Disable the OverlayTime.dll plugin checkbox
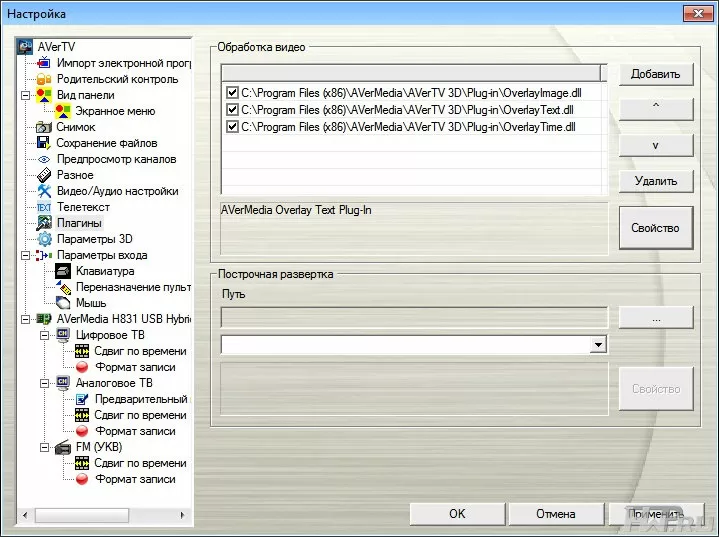This screenshot has width=719, height=537. point(232,127)
